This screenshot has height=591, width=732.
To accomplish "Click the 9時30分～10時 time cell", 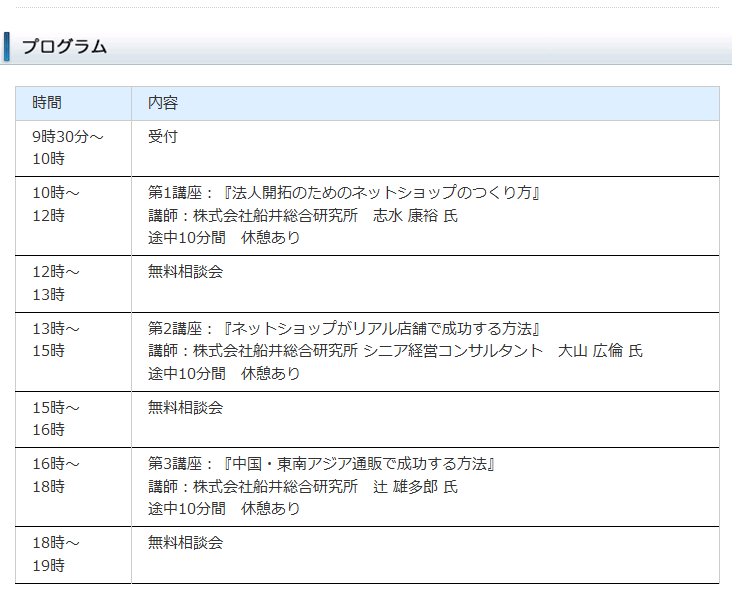I will click(73, 148).
